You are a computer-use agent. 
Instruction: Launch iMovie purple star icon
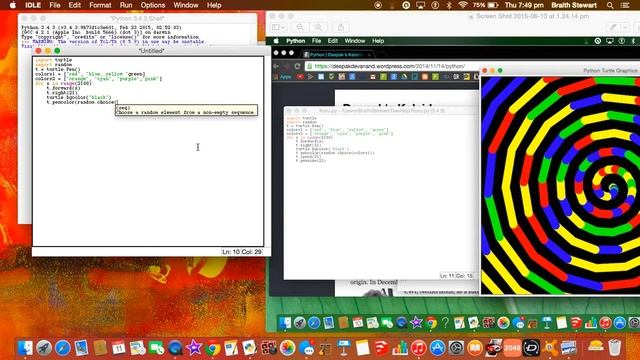tap(194, 348)
